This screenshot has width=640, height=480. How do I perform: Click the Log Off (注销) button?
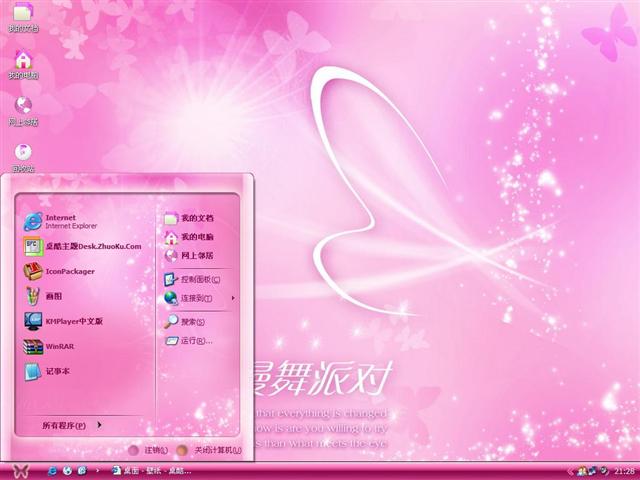[x=148, y=451]
